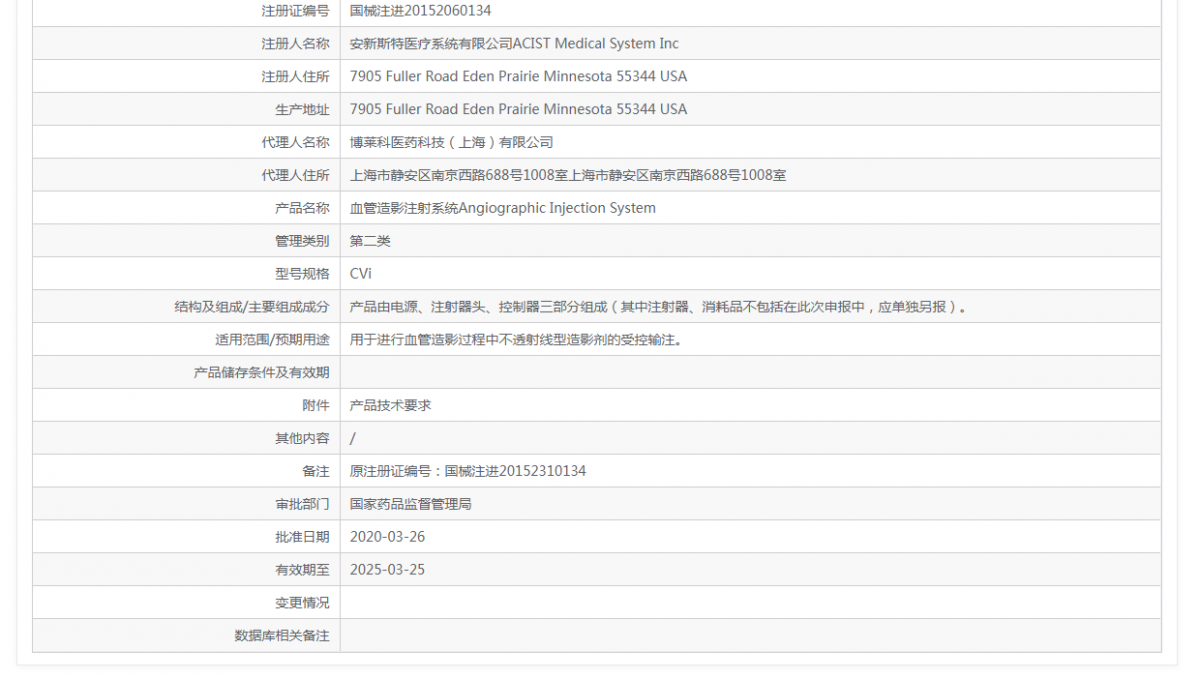Click registration number 国械注进20152060134
This screenshot has width=1200, height=679.
tap(420, 10)
